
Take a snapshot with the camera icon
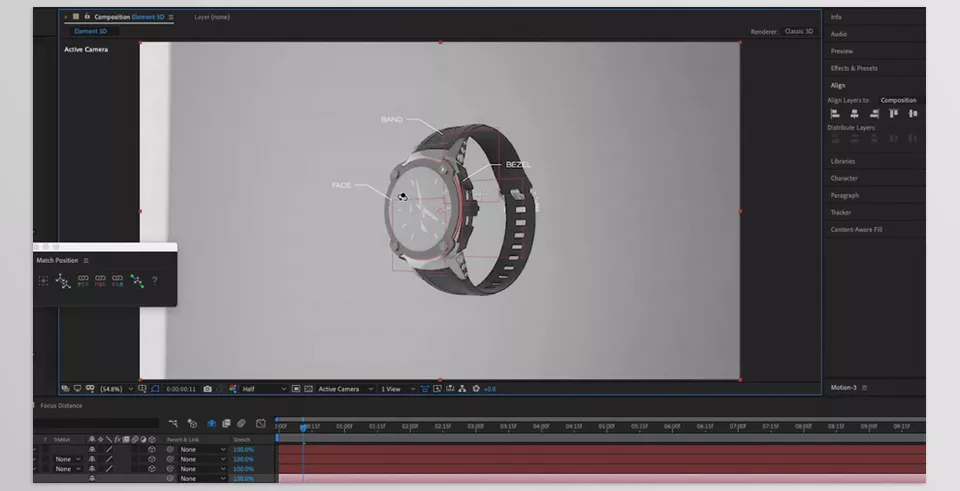(x=207, y=389)
